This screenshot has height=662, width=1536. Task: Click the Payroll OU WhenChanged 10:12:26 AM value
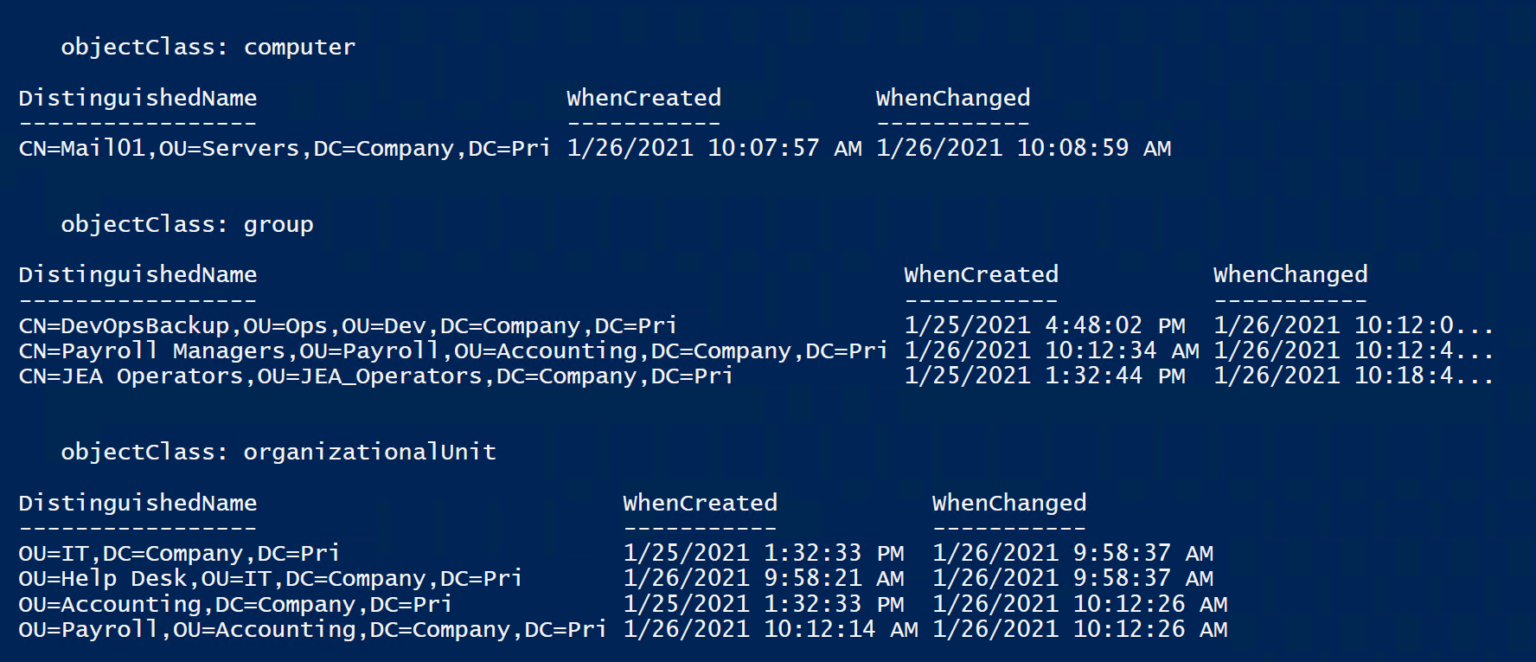1080,629
